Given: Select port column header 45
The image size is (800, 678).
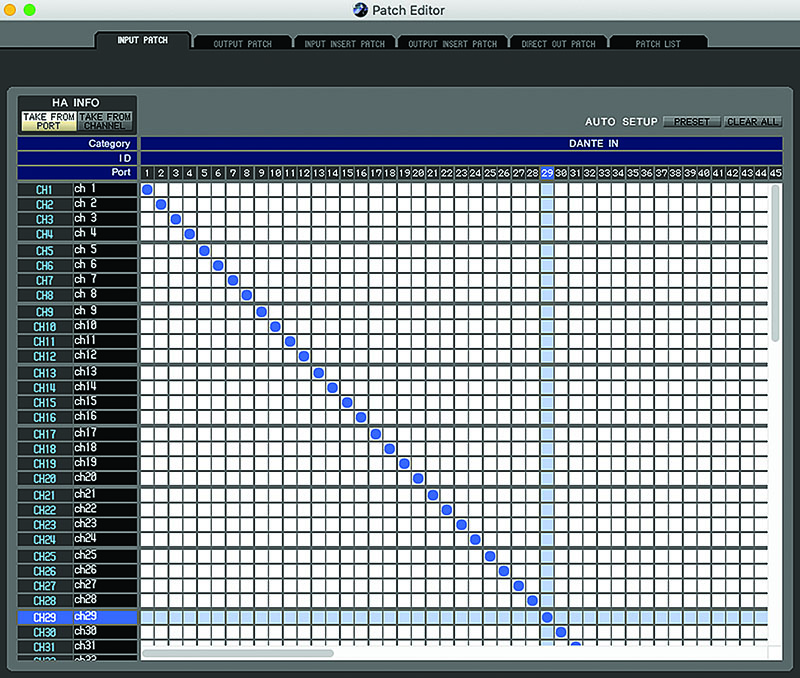Looking at the screenshot, I should (x=776, y=173).
